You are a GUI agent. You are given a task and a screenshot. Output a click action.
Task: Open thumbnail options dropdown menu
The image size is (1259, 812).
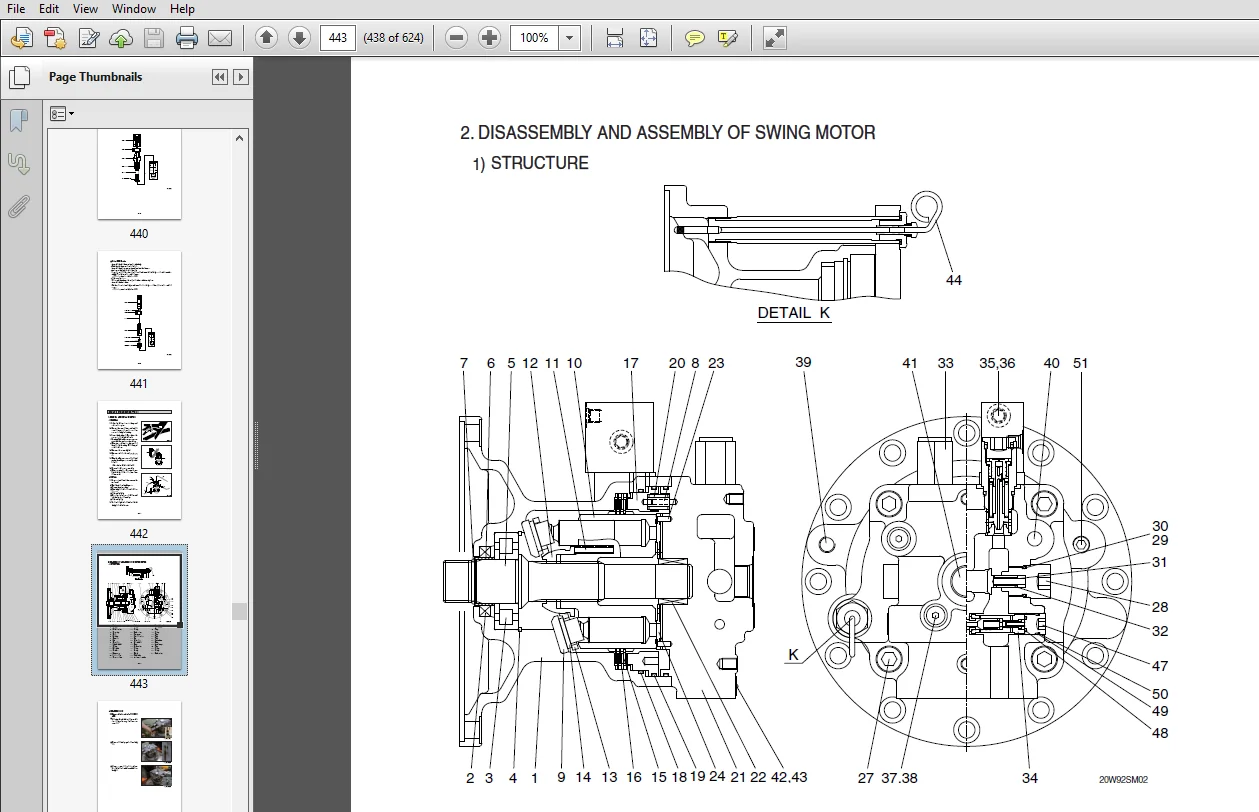tap(62, 114)
